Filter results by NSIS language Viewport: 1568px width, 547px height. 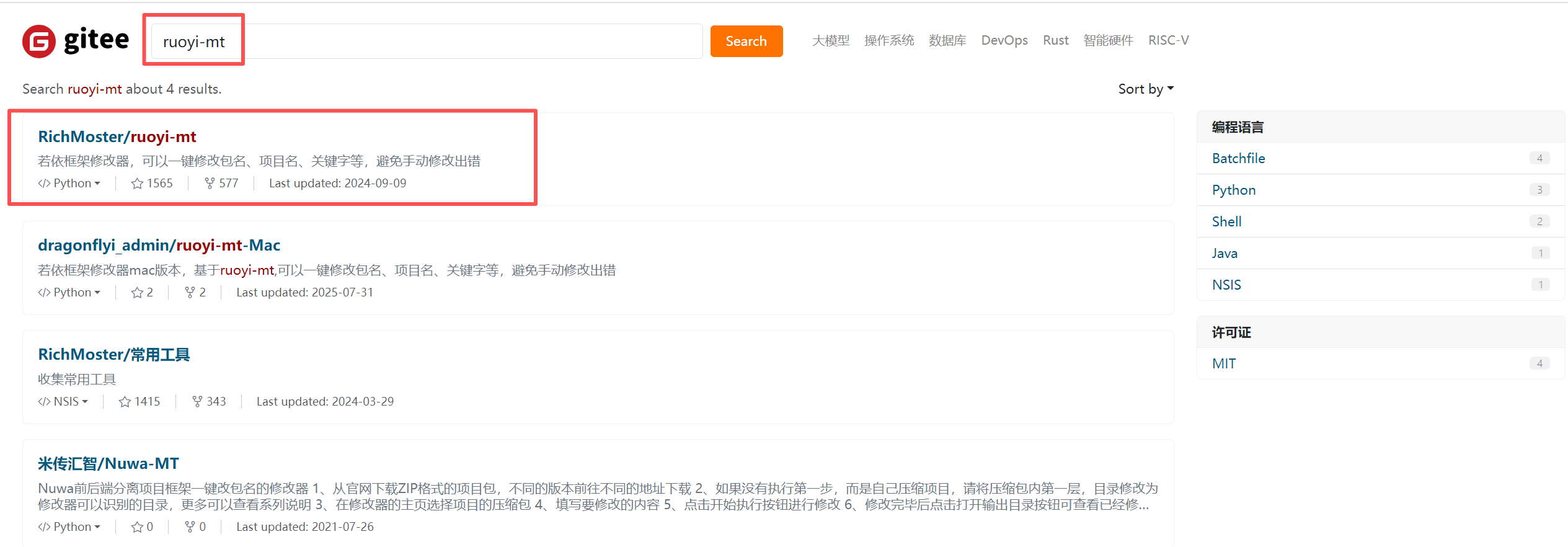tap(1380, 285)
